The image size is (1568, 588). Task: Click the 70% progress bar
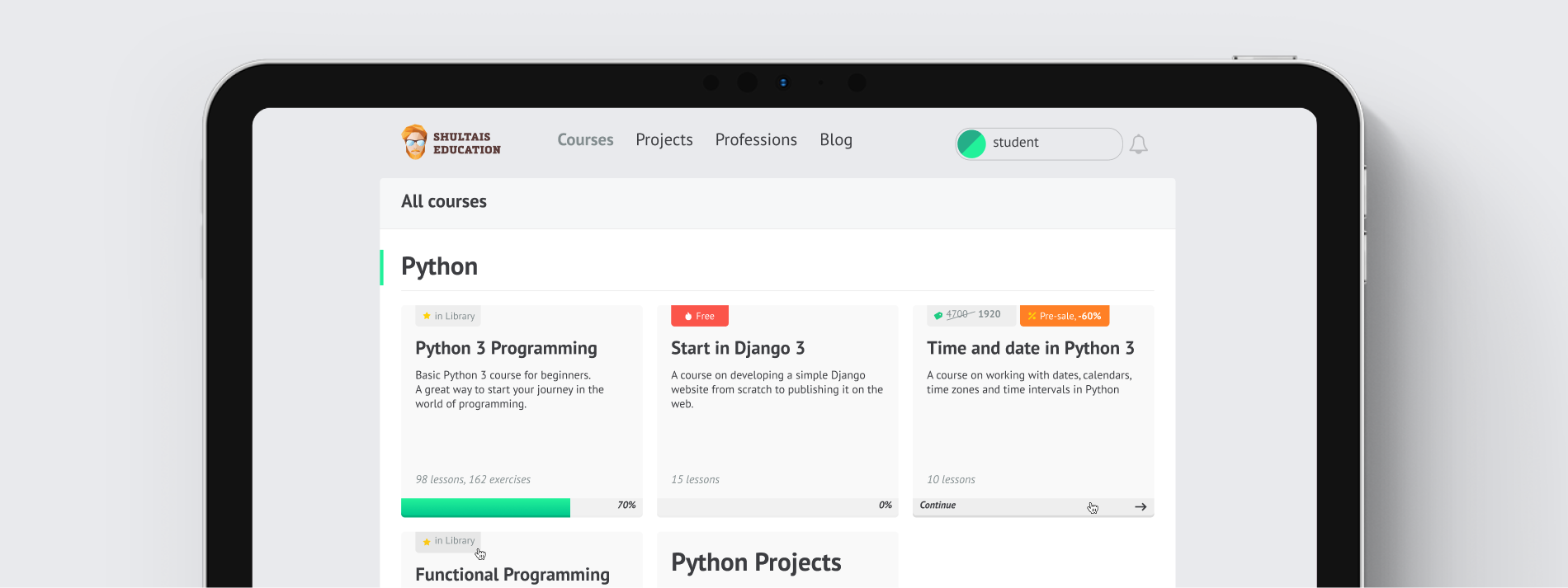click(522, 507)
